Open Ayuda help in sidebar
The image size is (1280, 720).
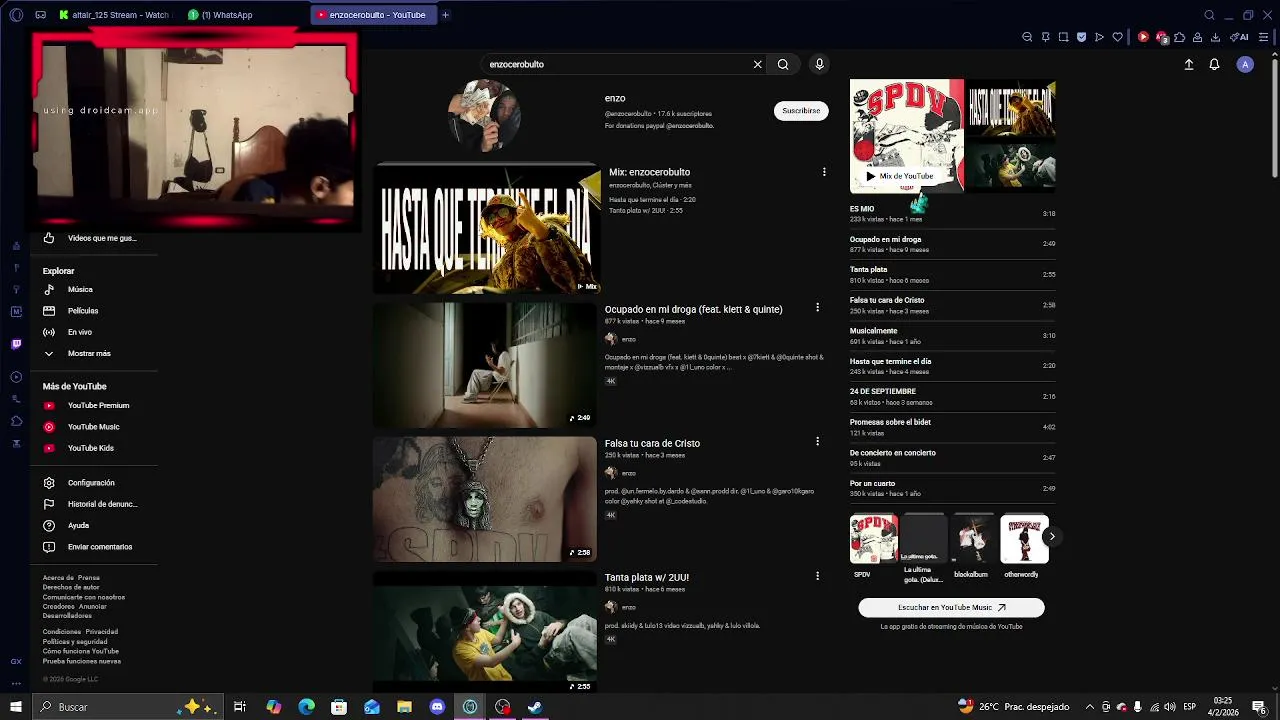(95, 525)
